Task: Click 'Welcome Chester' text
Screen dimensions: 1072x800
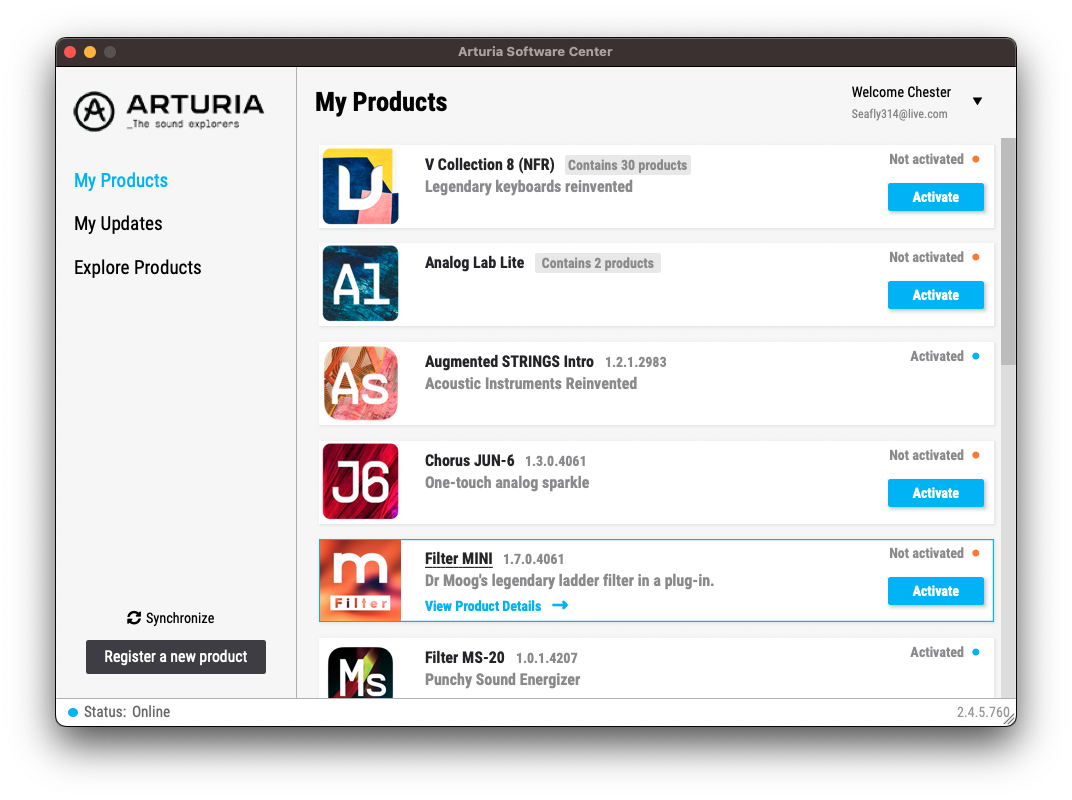Action: click(901, 92)
